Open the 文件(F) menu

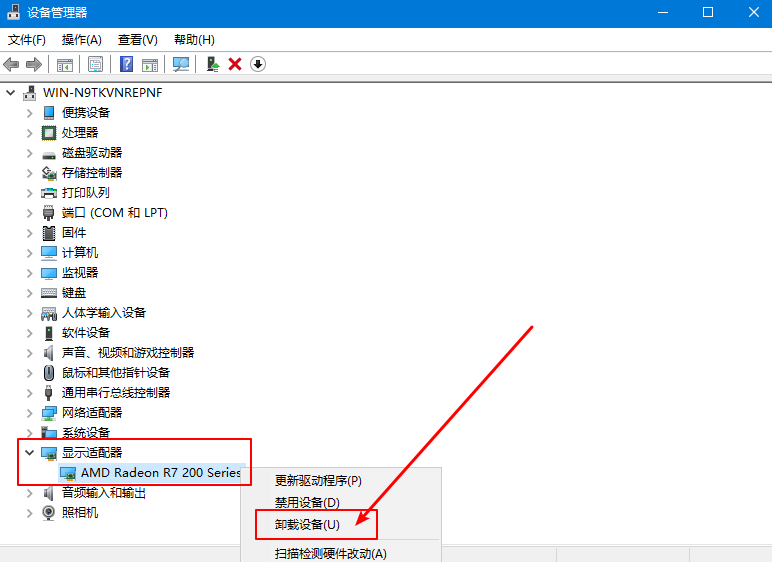[27, 40]
